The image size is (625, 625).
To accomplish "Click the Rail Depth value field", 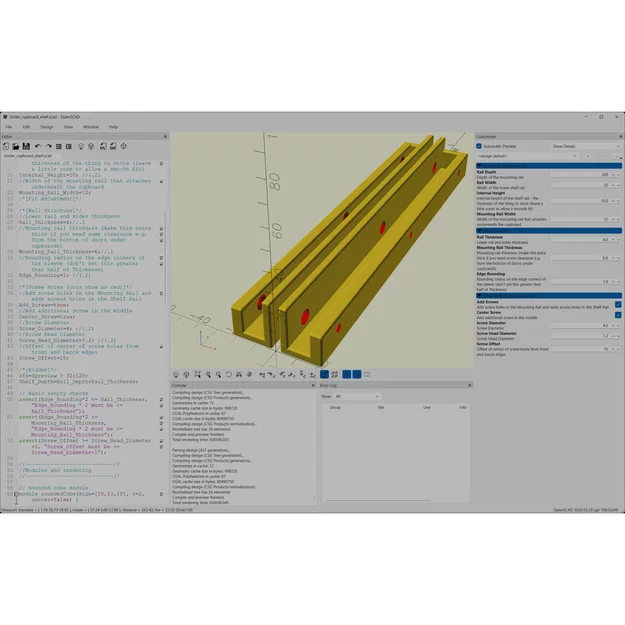I will 580,175.
